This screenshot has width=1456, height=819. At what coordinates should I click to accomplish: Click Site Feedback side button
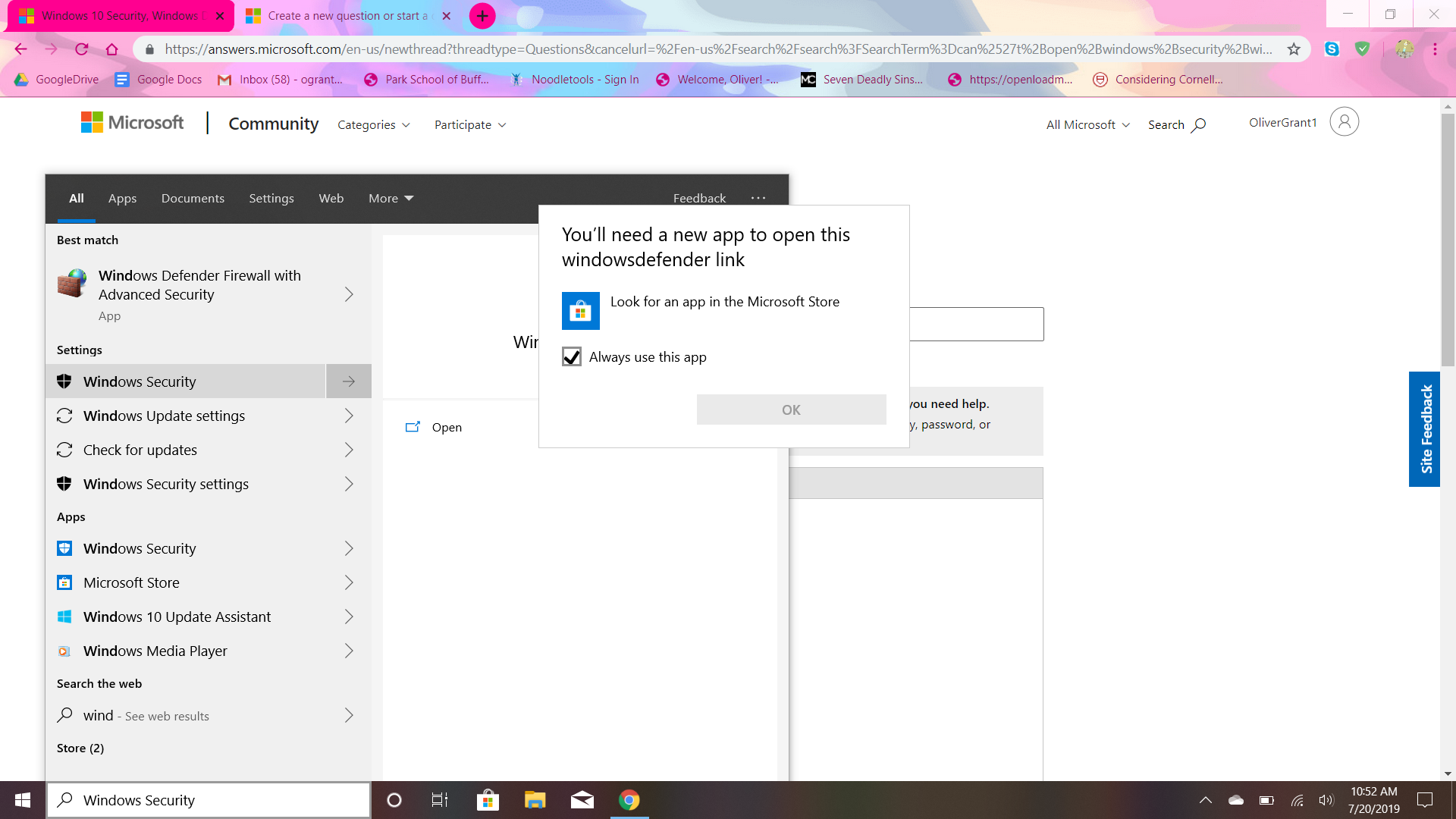(x=1424, y=429)
